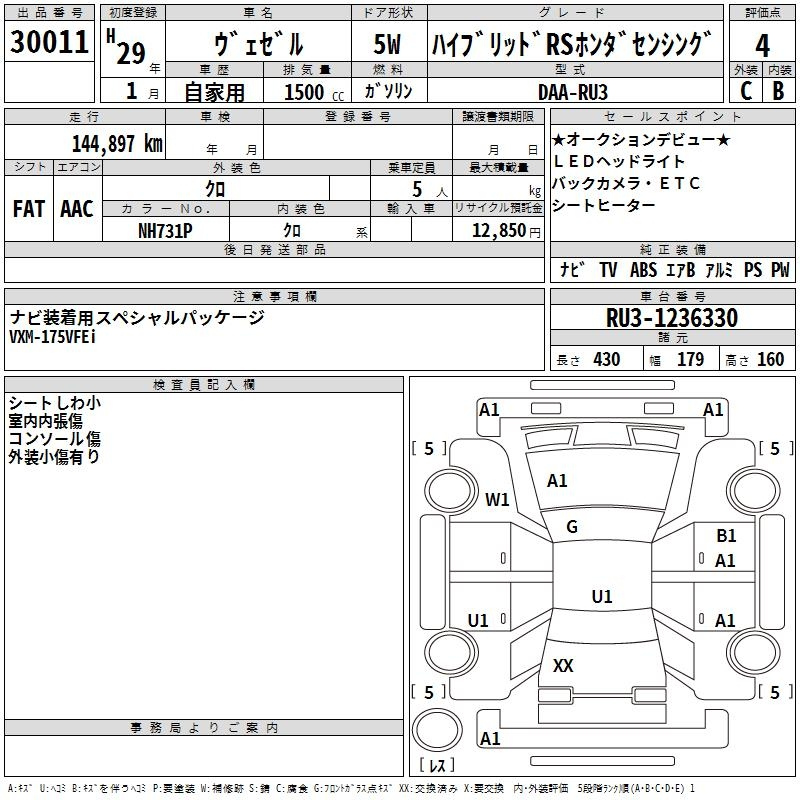Click the PW equipment entry

tap(780, 269)
